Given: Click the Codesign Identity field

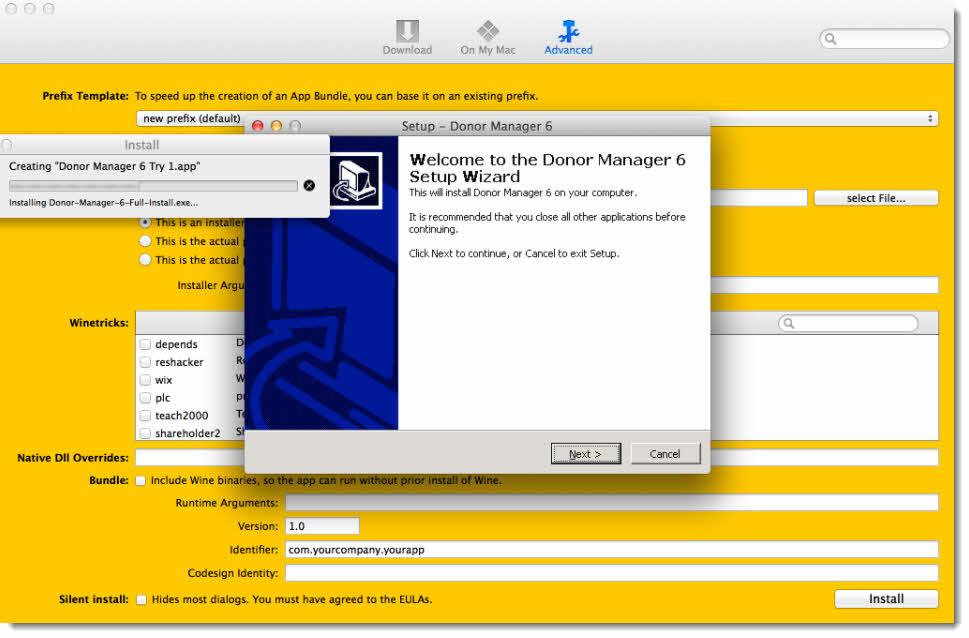Looking at the screenshot, I should [612, 573].
